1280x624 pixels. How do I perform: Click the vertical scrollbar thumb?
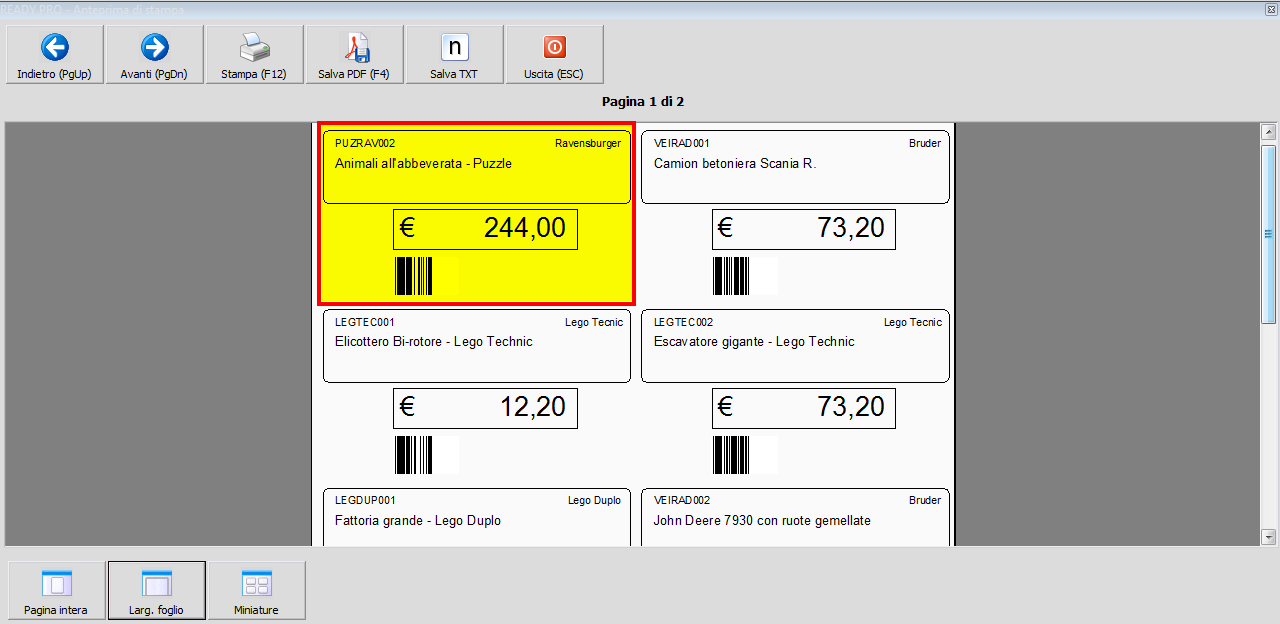1269,234
